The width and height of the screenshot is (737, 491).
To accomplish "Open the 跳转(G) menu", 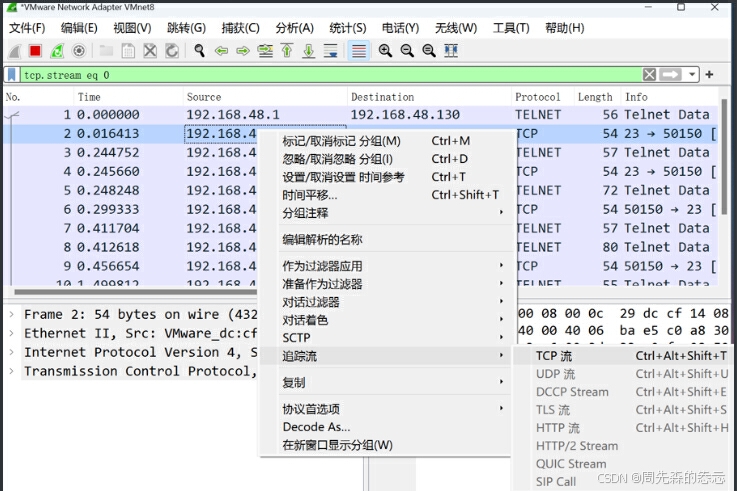I will point(186,28).
